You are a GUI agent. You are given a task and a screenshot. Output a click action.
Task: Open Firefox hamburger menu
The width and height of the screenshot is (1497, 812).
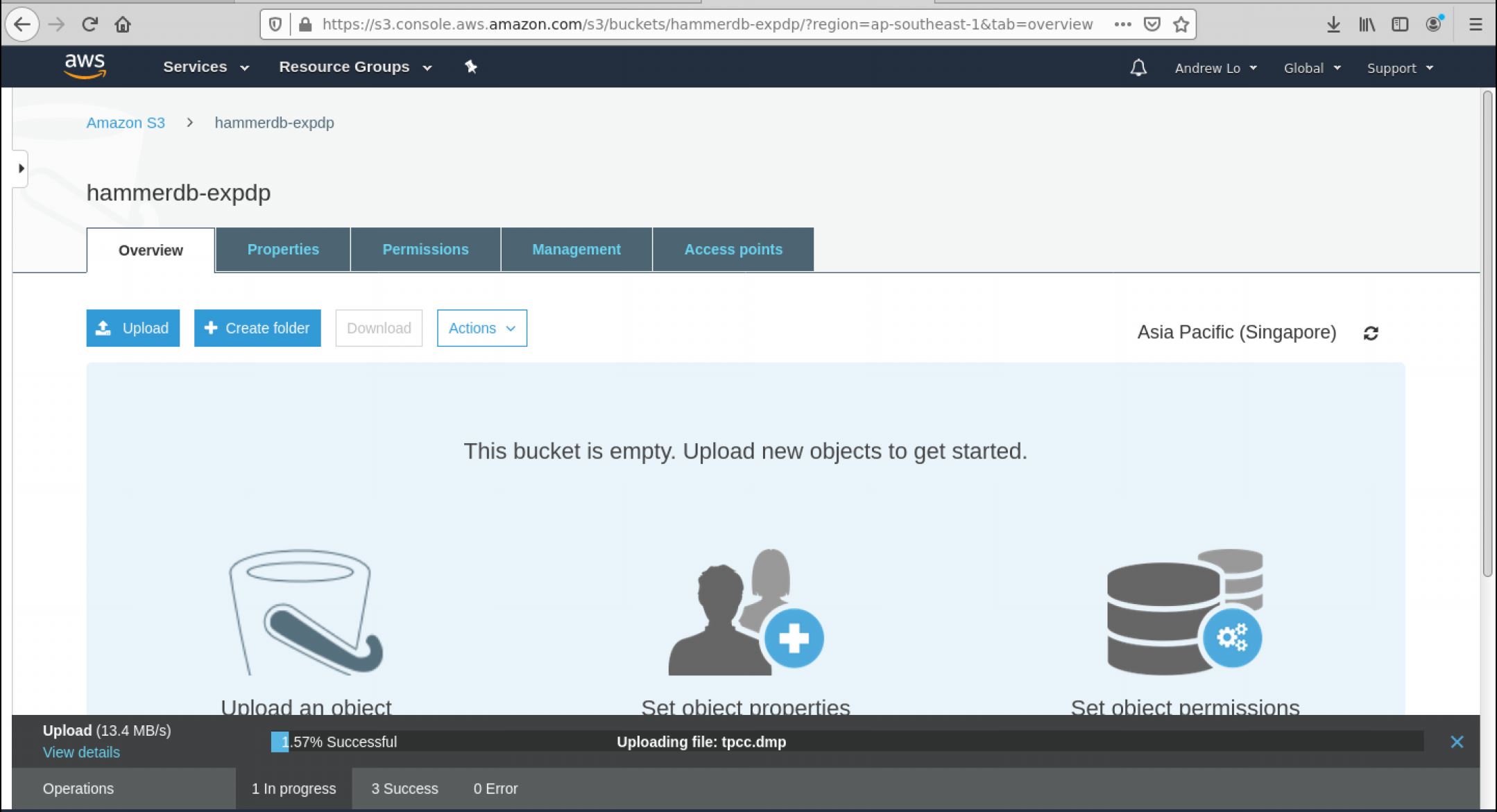pos(1475,25)
